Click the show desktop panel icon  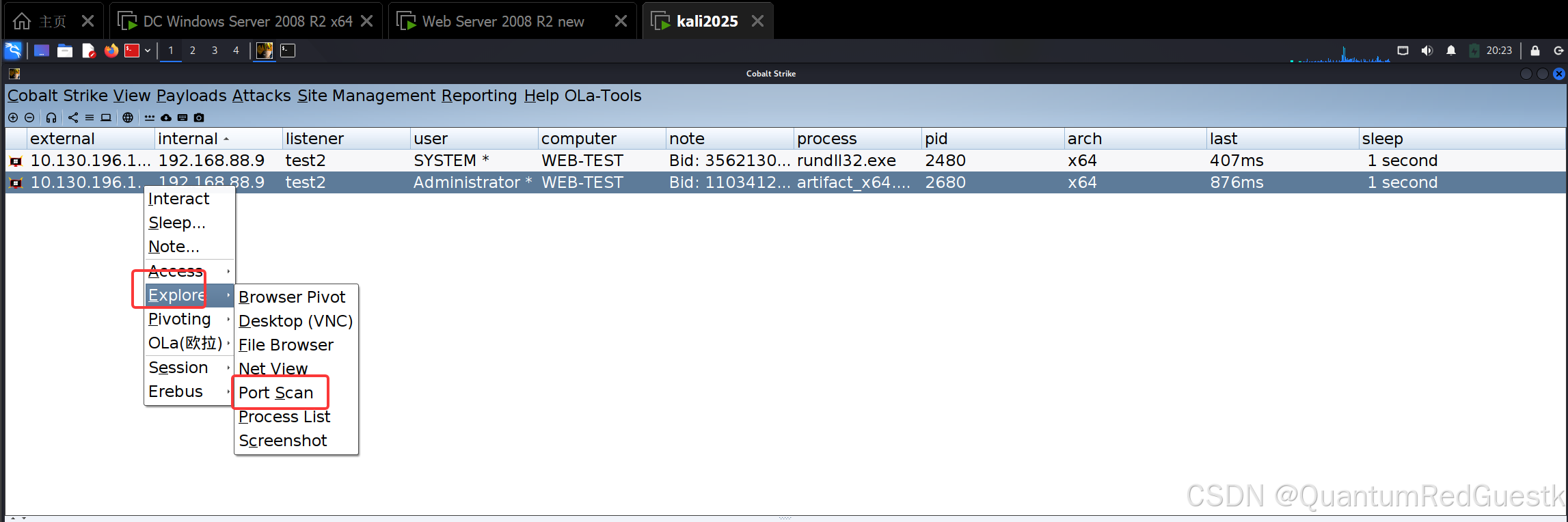42,51
